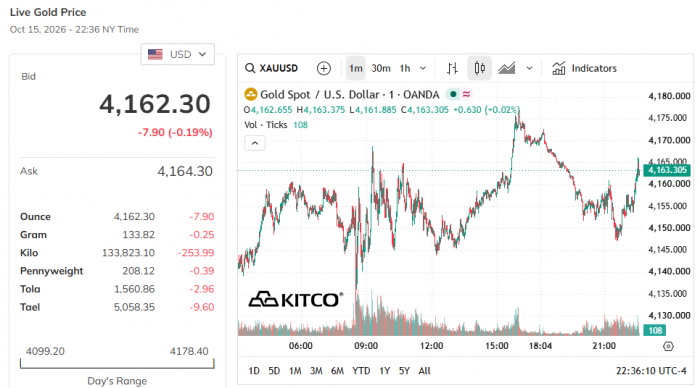Expand the interval dropdown chevron
Screen dimensions: 700x388
[423, 68]
